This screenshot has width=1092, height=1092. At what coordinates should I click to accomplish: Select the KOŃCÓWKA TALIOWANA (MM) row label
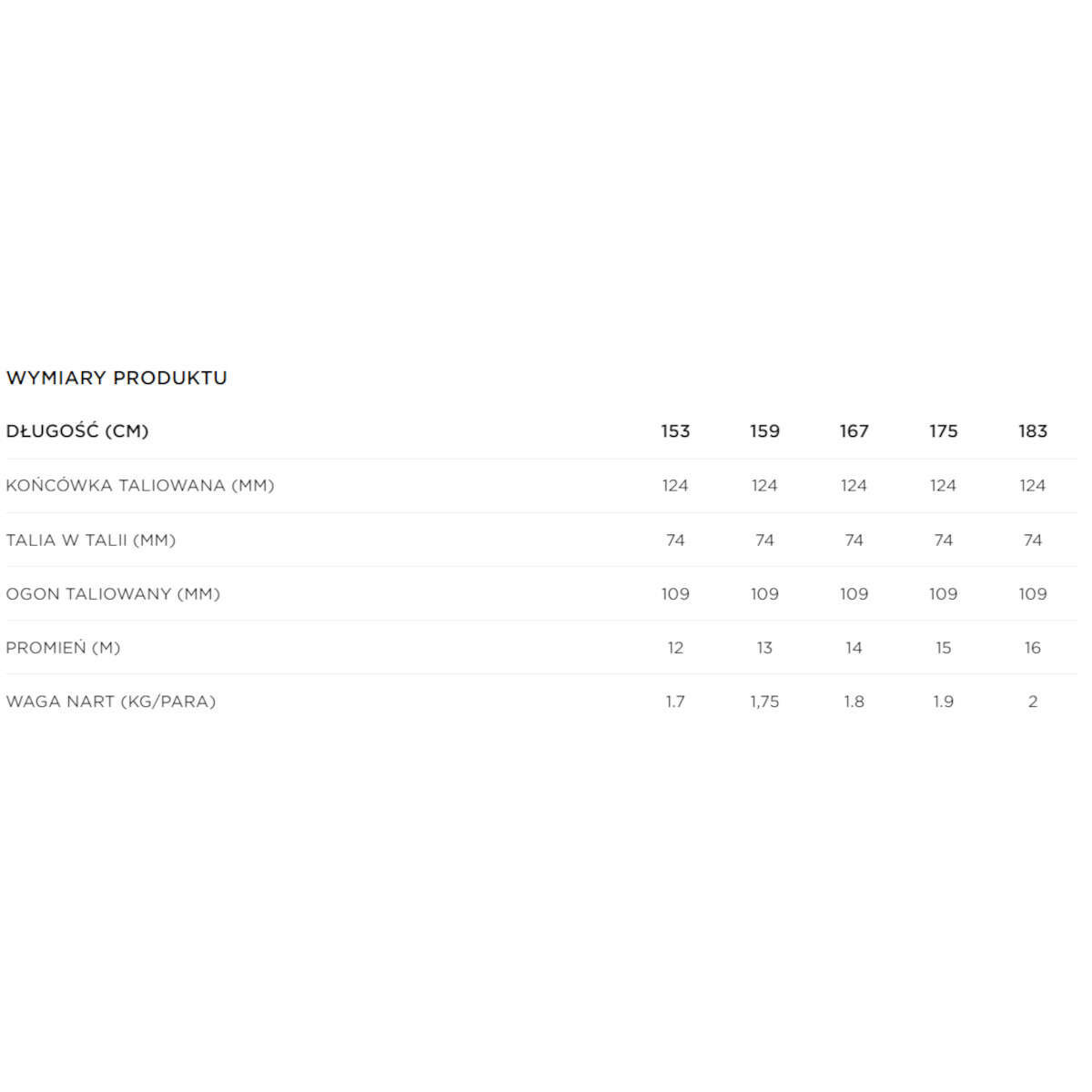click(140, 485)
